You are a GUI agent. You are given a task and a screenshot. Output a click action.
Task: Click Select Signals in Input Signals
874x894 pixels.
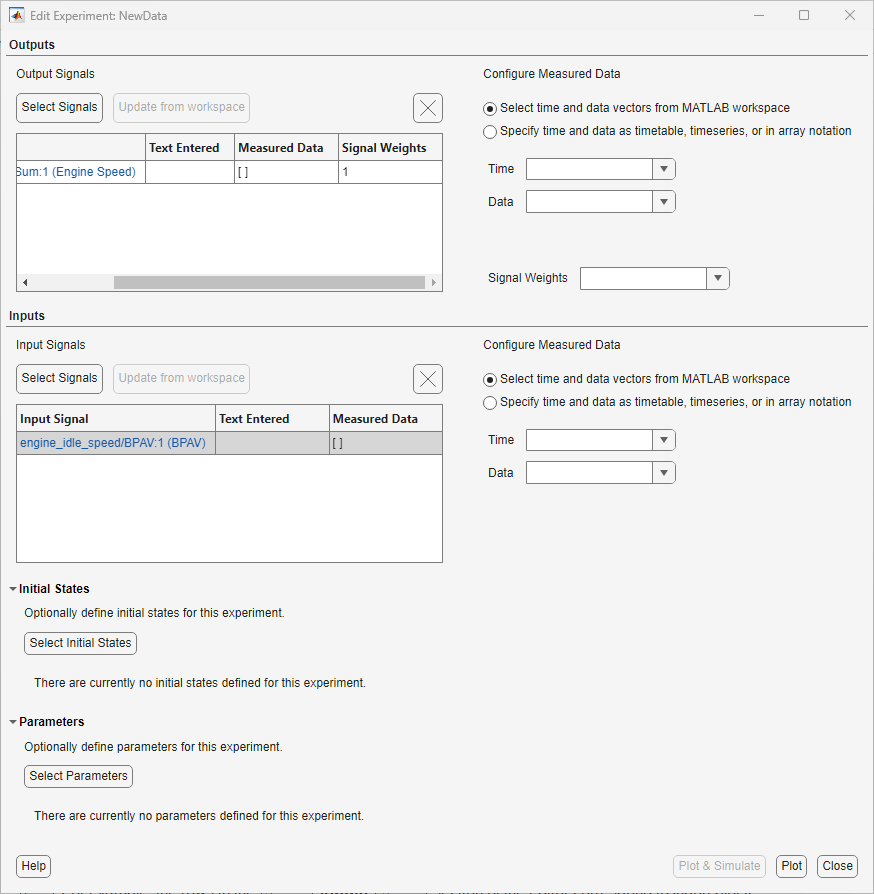click(59, 378)
